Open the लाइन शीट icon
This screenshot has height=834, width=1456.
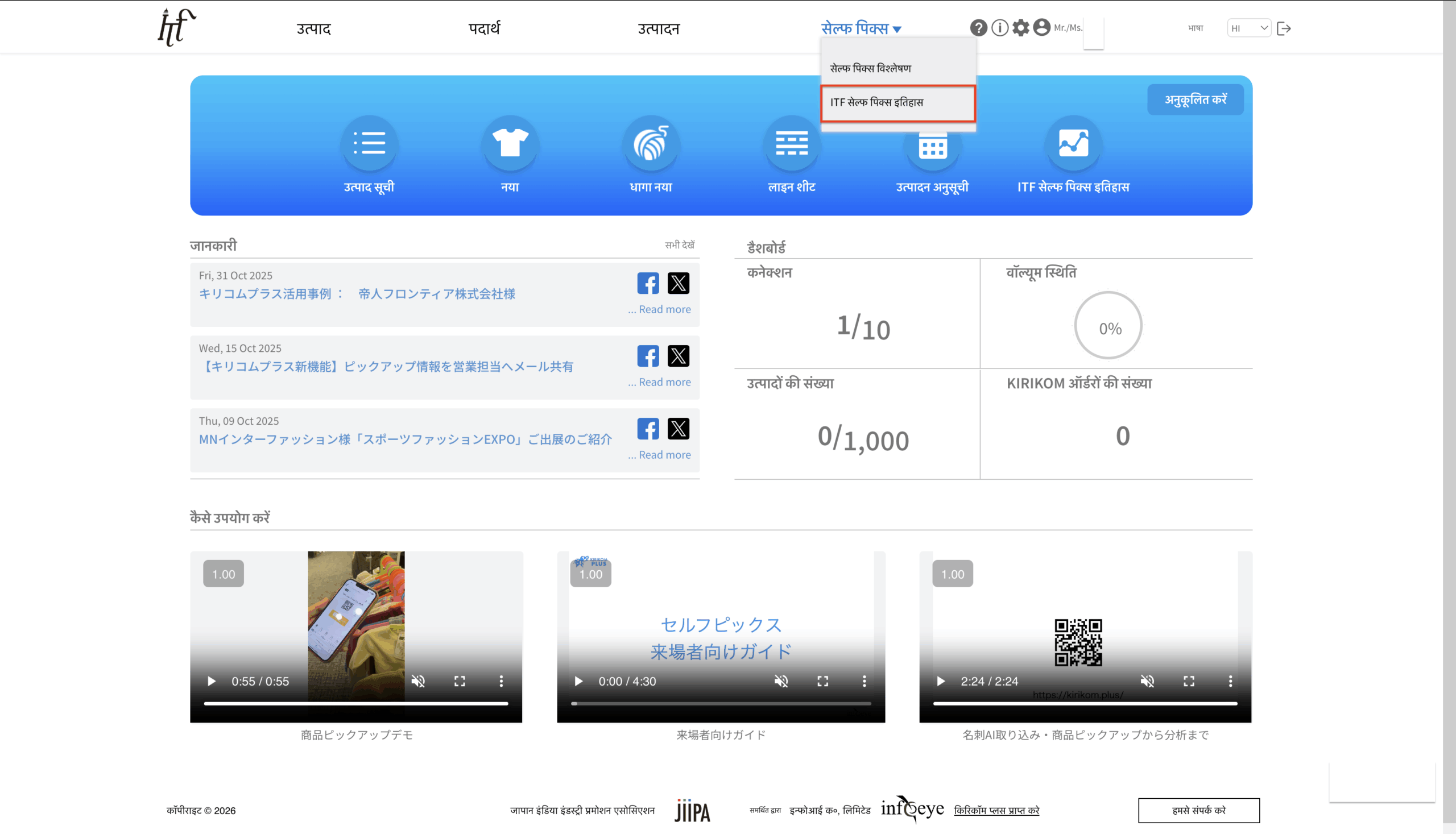coord(792,143)
